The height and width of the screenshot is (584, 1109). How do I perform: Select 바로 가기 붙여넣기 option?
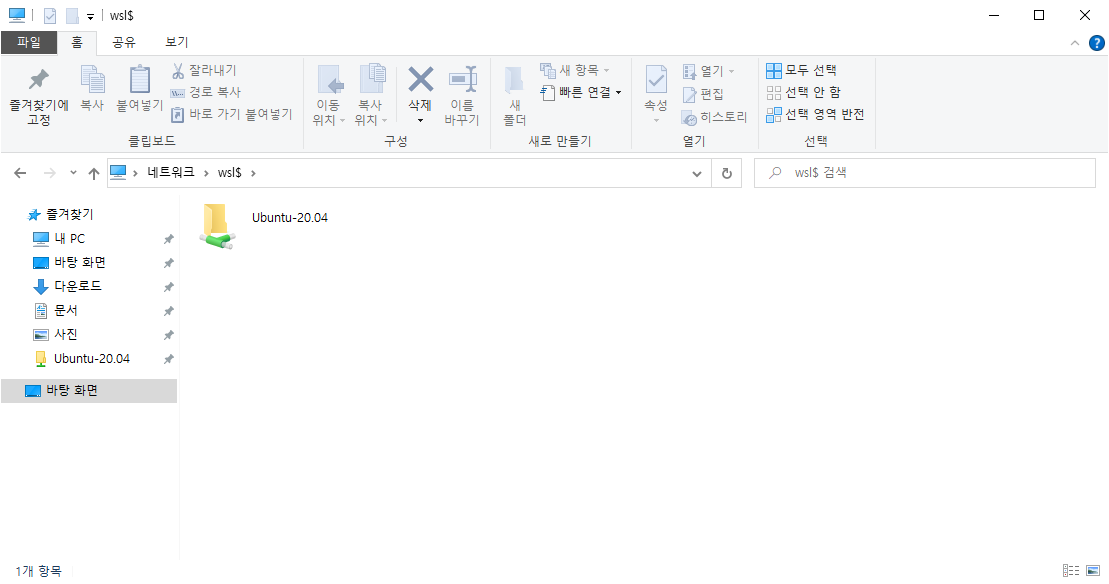click(x=231, y=114)
